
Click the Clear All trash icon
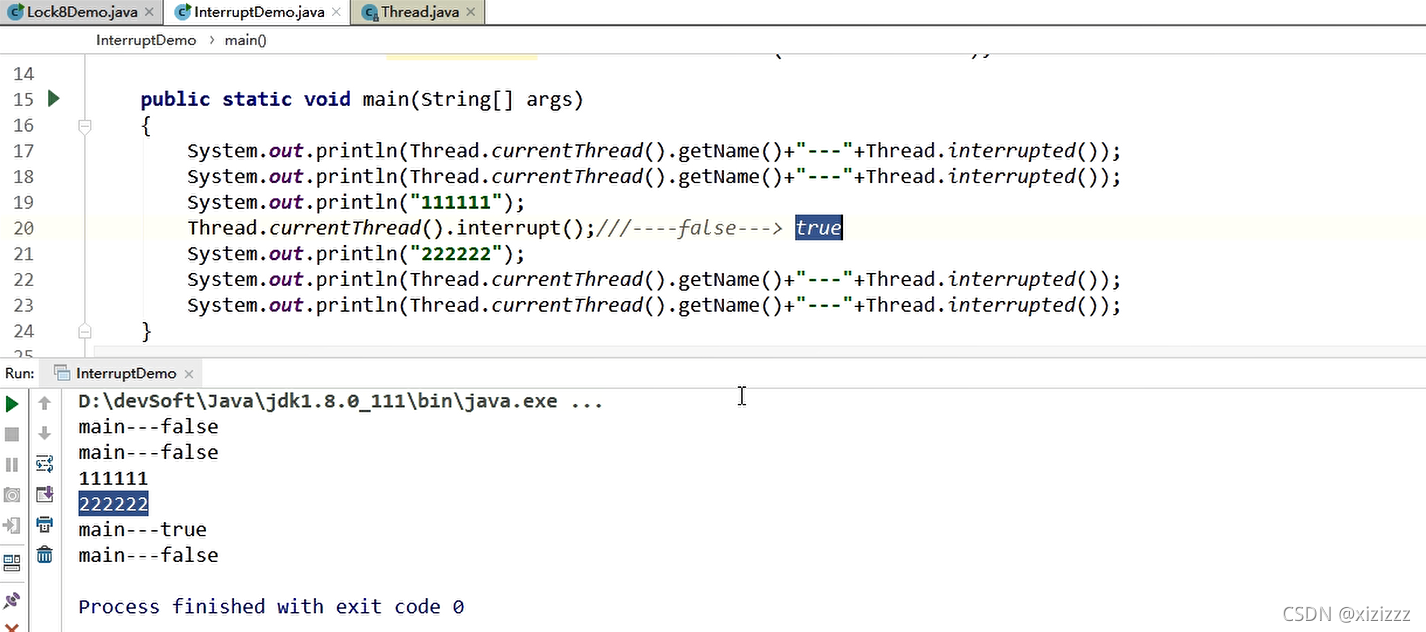point(44,554)
